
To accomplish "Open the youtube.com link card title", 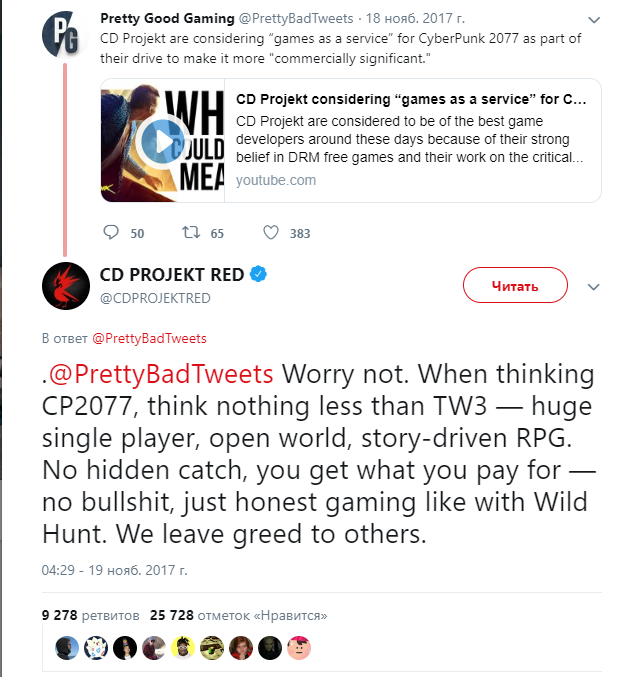I will [411, 100].
